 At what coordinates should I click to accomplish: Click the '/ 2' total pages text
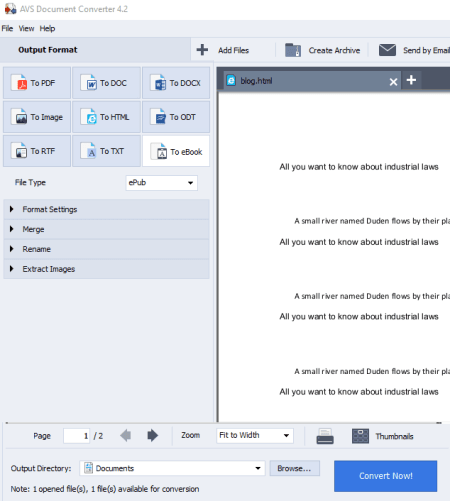(98, 436)
